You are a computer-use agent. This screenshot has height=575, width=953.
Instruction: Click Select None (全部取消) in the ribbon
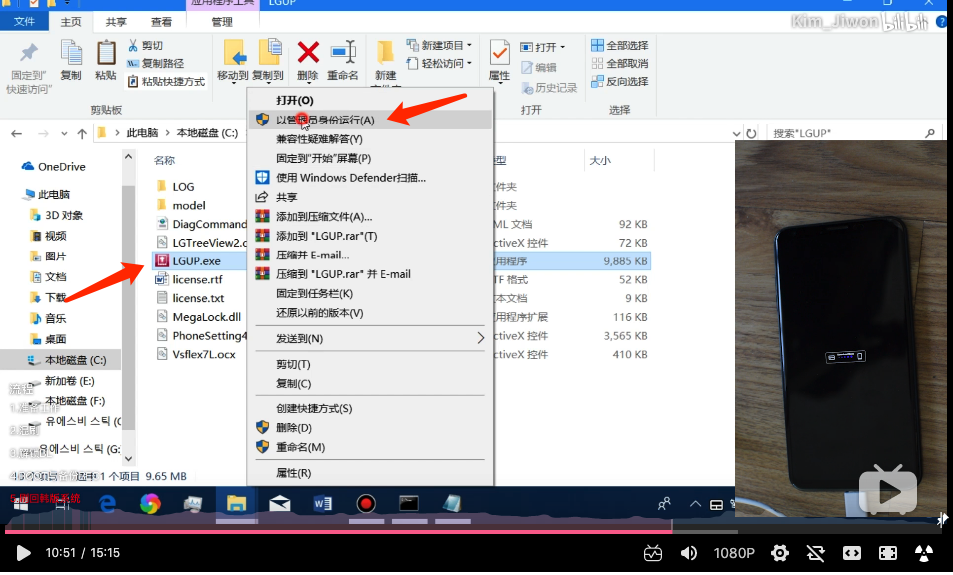pos(620,63)
